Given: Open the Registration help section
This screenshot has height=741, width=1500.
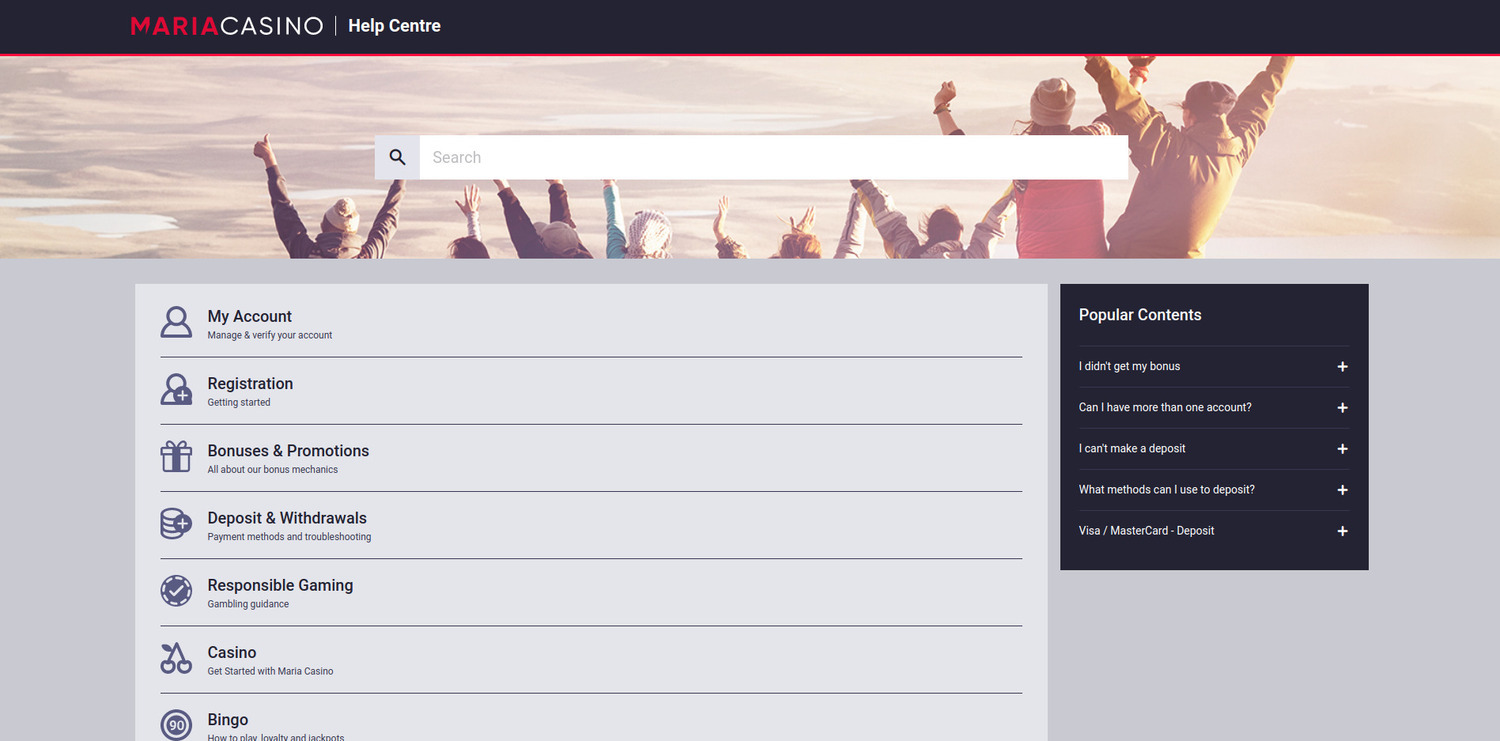Looking at the screenshot, I should coord(250,384).
